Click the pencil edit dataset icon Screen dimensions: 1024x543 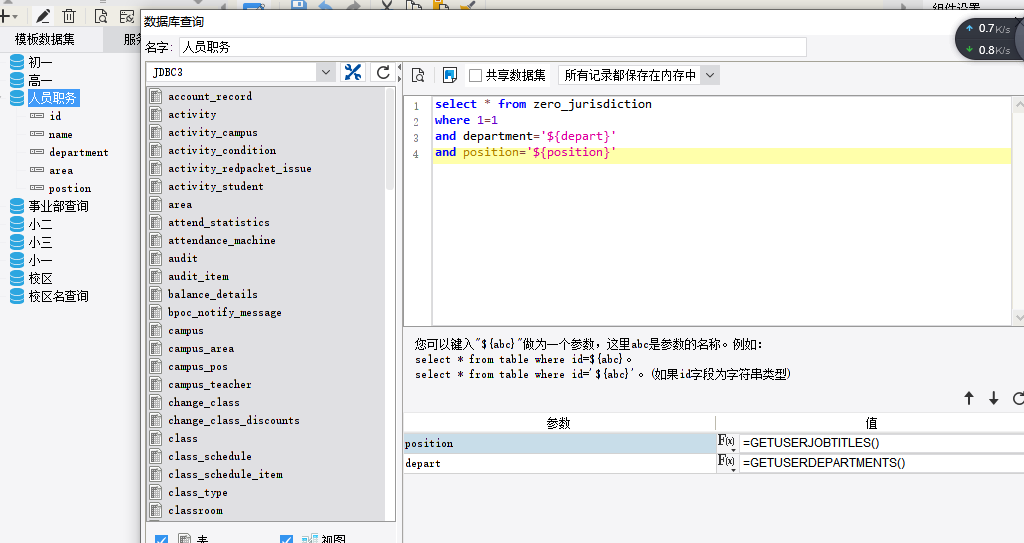coord(42,16)
